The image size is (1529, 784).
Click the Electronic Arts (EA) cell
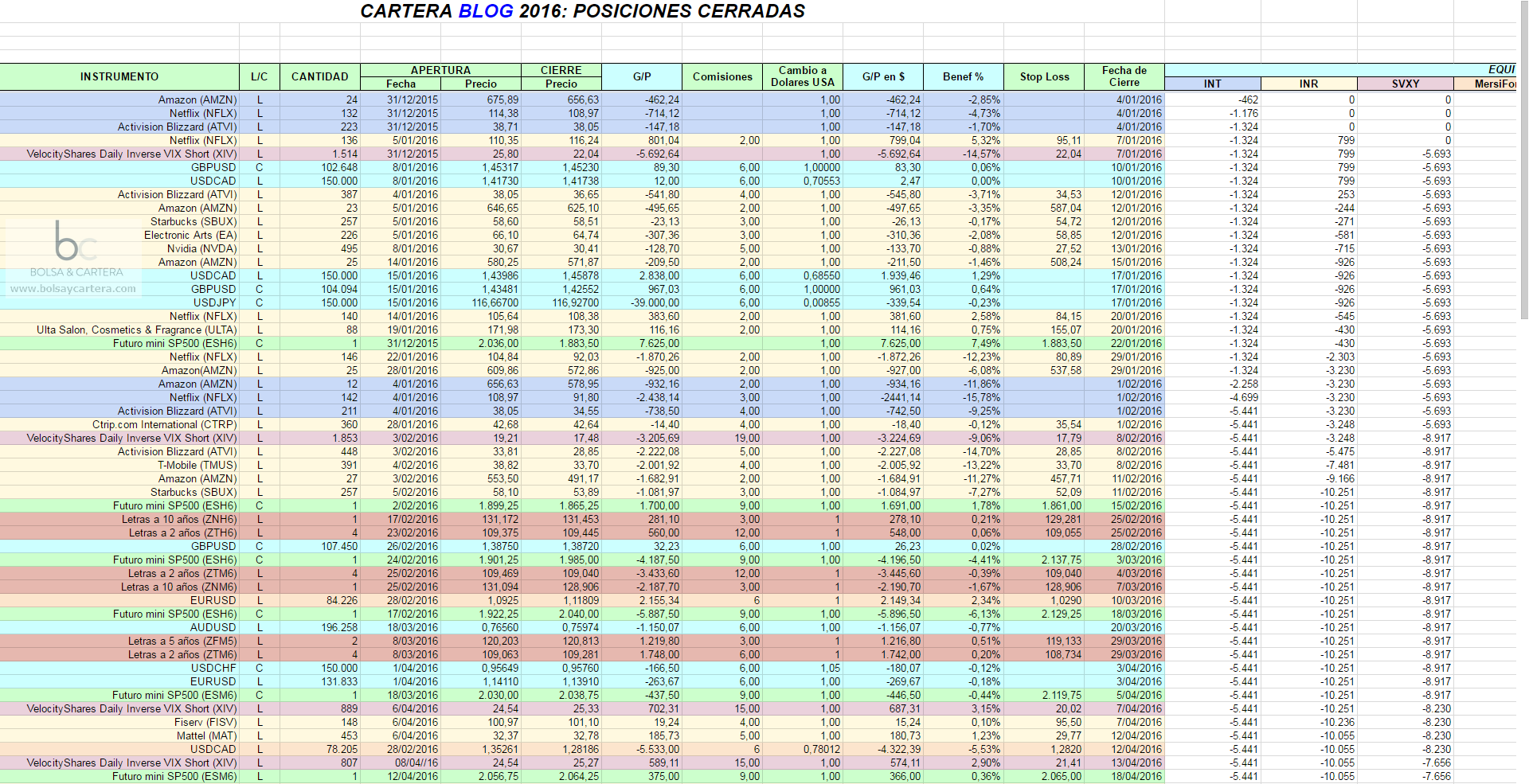click(x=119, y=235)
